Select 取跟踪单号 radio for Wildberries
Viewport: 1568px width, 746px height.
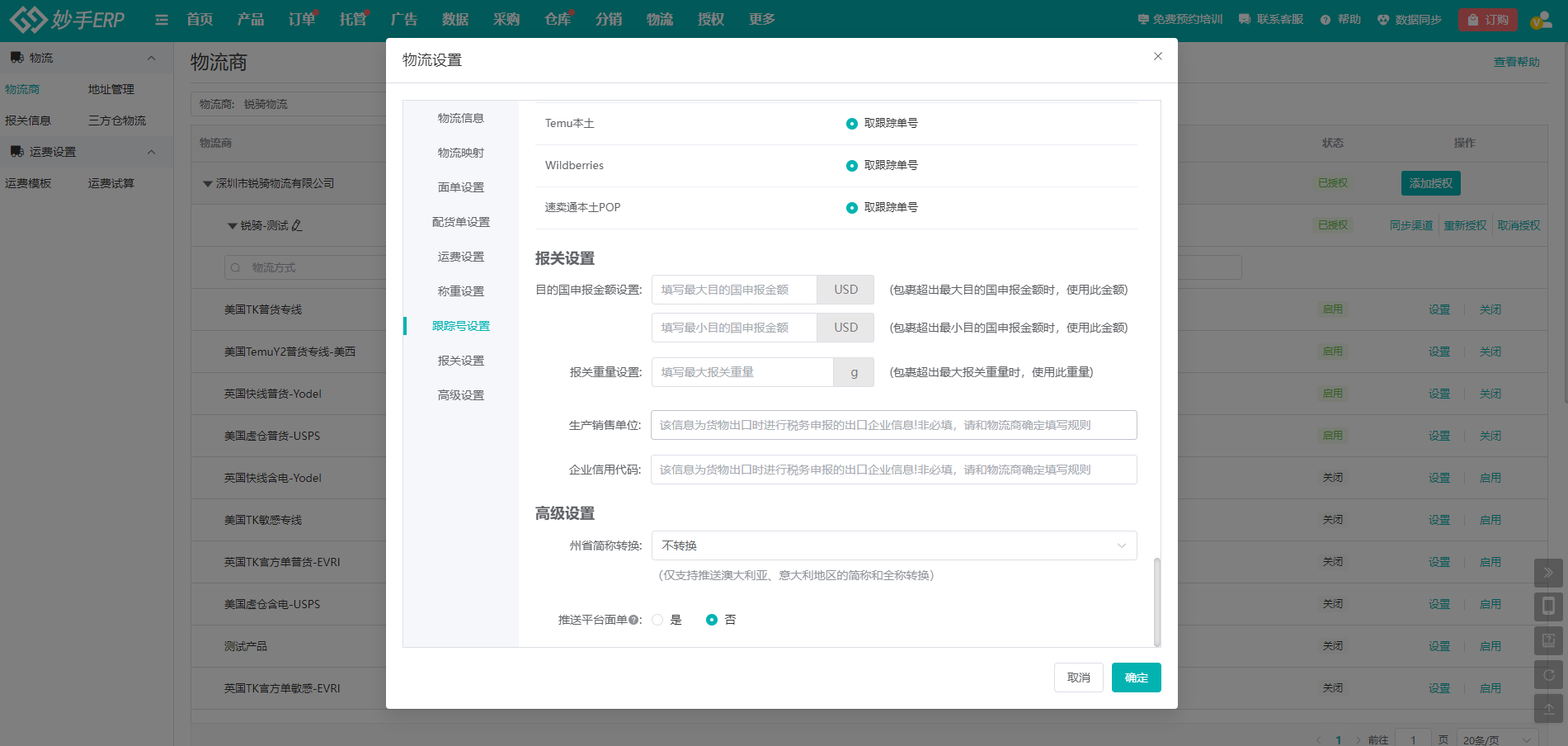point(852,165)
